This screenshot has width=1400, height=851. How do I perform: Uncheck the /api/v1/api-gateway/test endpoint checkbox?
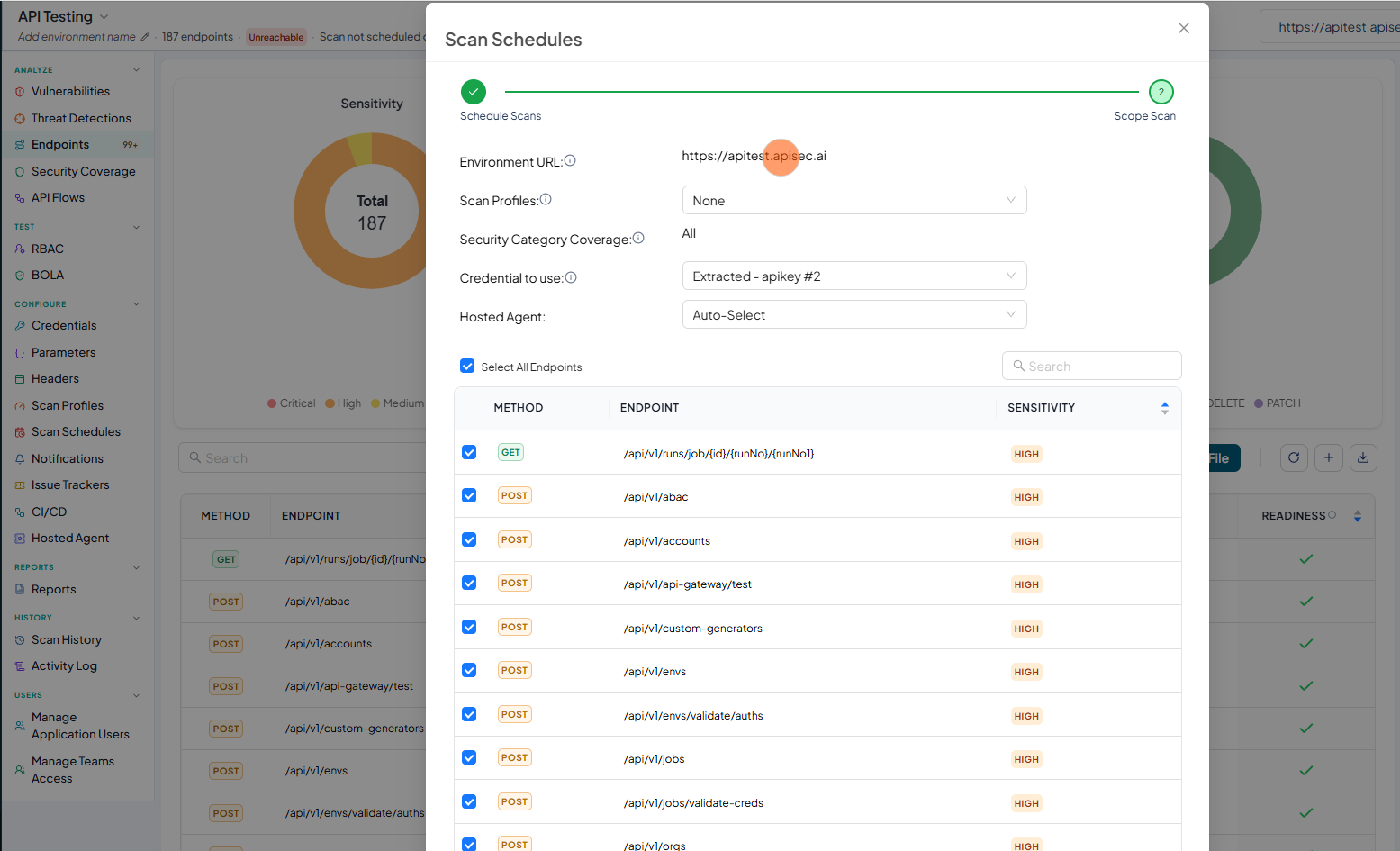coord(469,583)
